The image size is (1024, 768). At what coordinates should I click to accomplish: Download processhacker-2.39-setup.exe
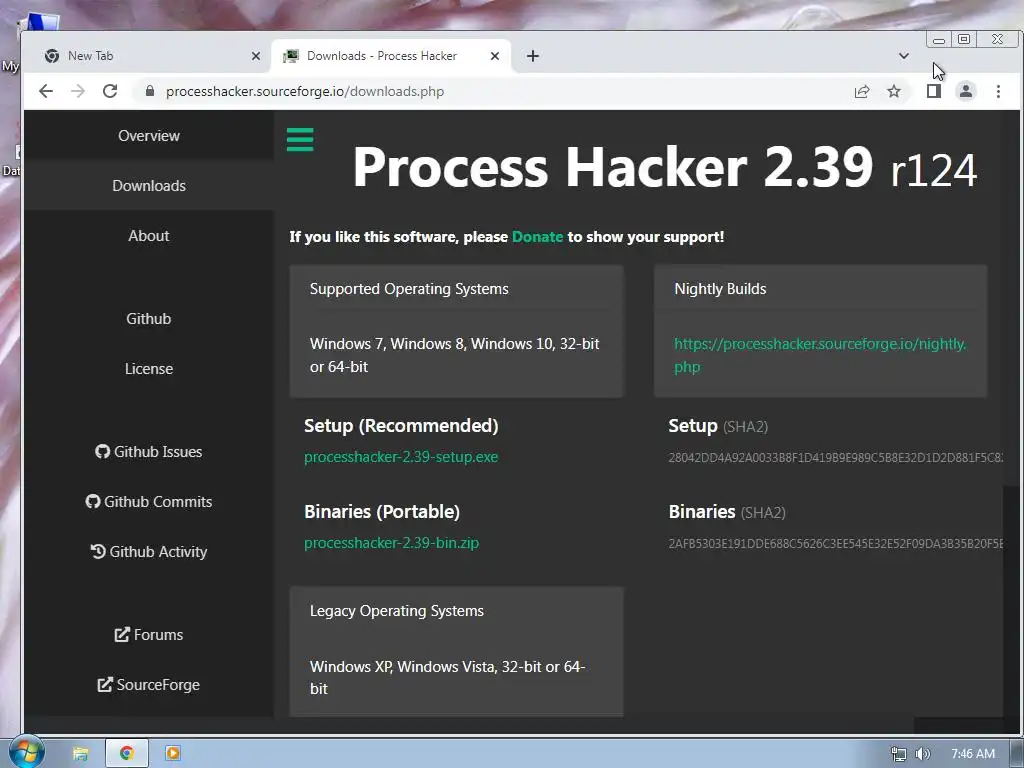401,457
